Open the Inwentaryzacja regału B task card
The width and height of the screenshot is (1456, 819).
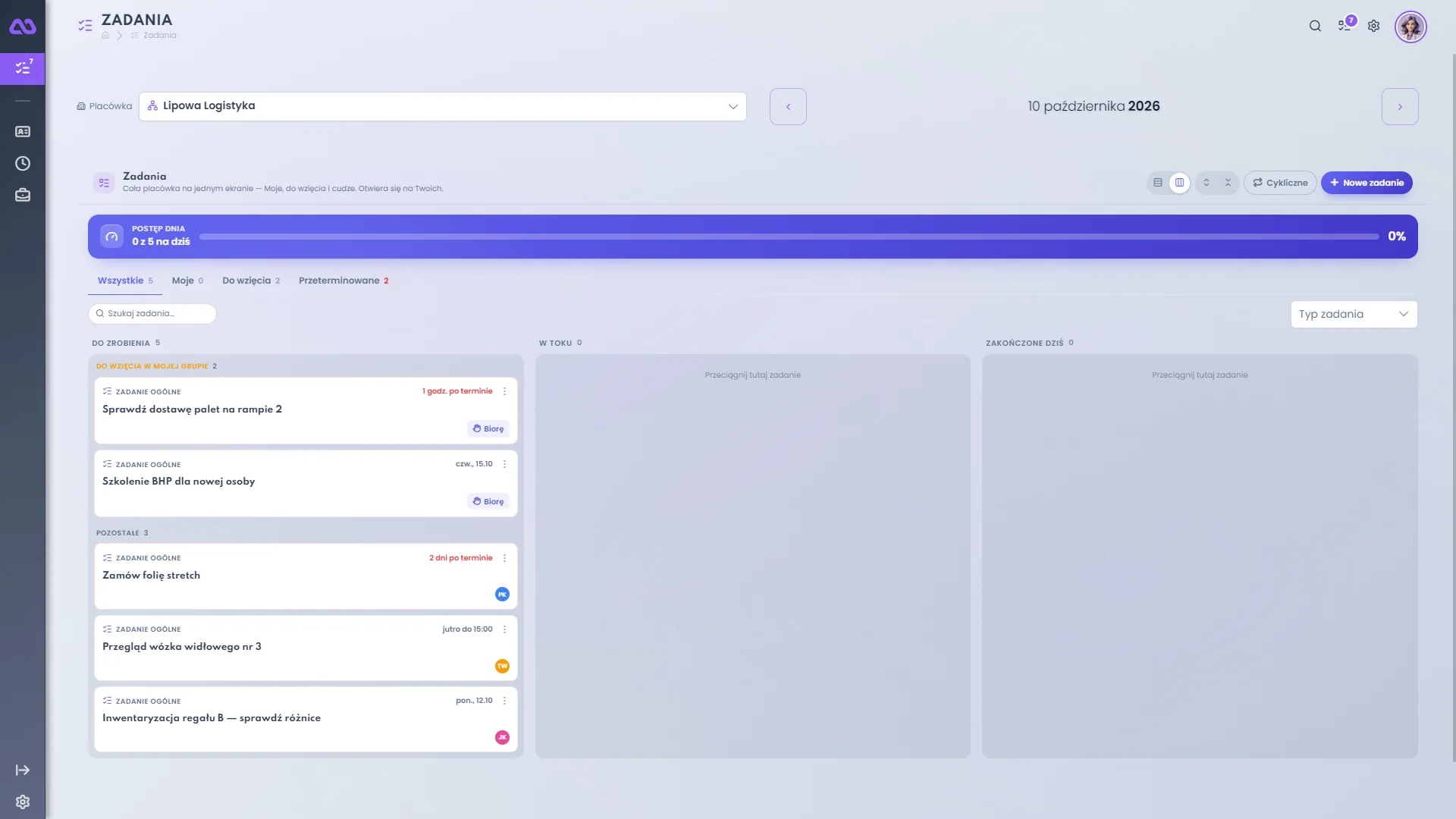click(306, 719)
